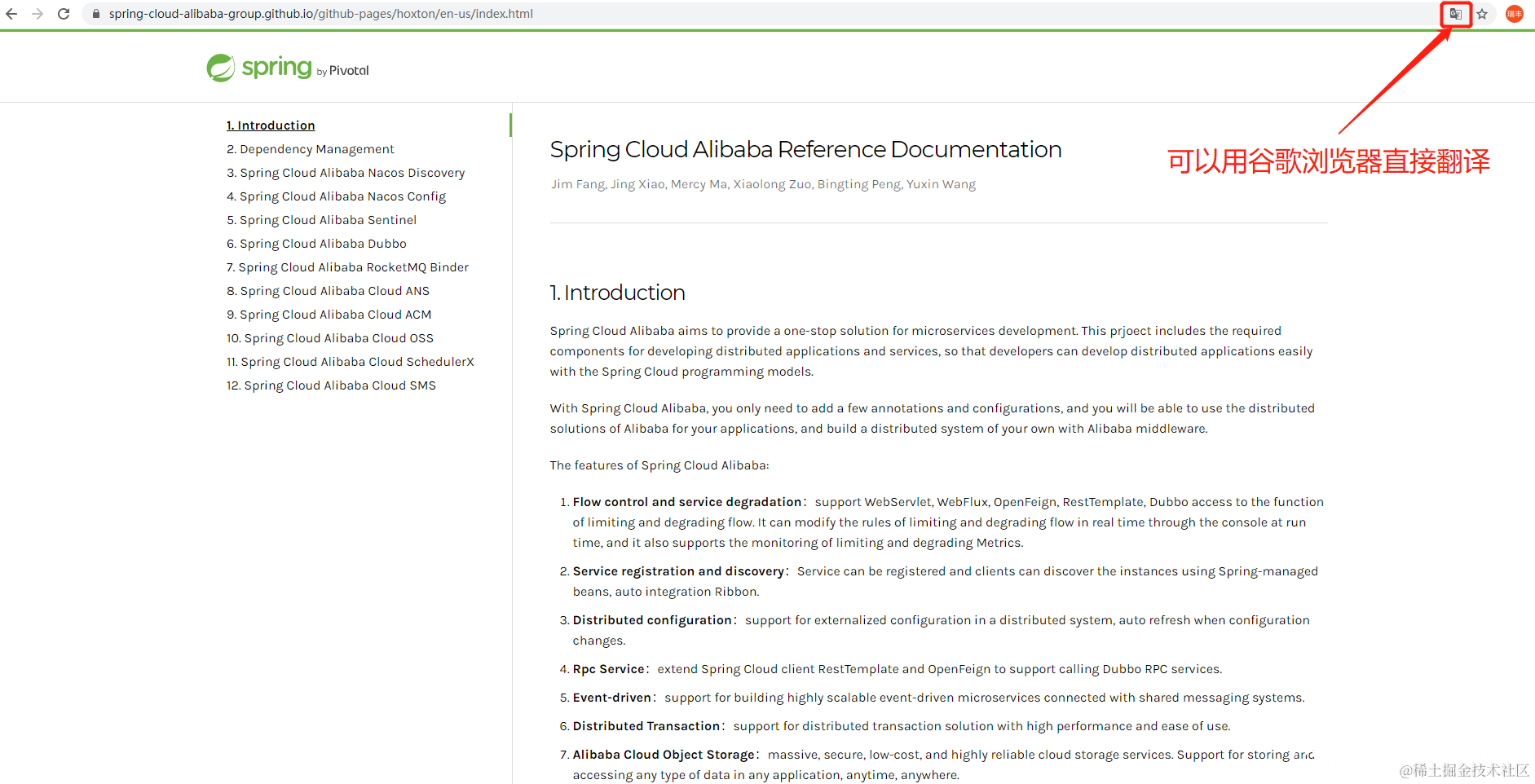Open 12. Spring Cloud Alibaba Cloud SMS
The width and height of the screenshot is (1535, 784).
pos(332,385)
